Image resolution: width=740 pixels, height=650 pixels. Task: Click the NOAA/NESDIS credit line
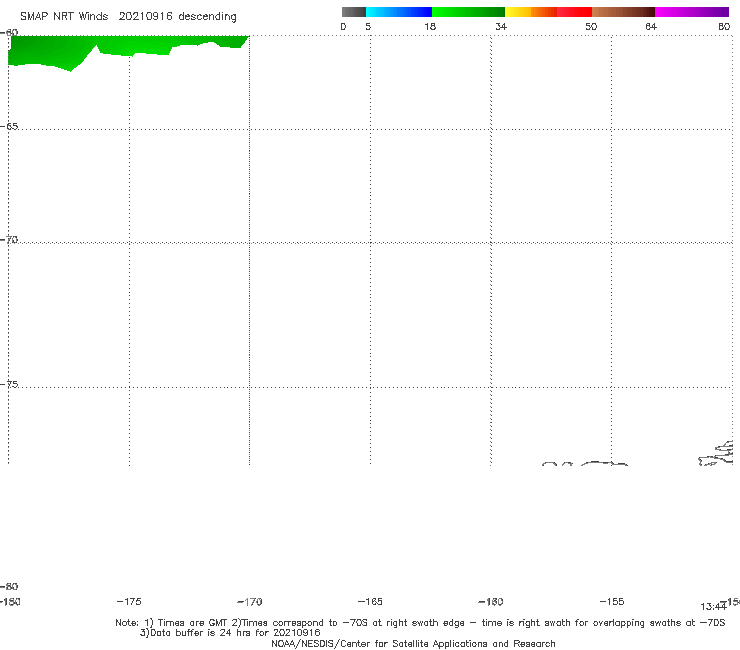point(413,644)
